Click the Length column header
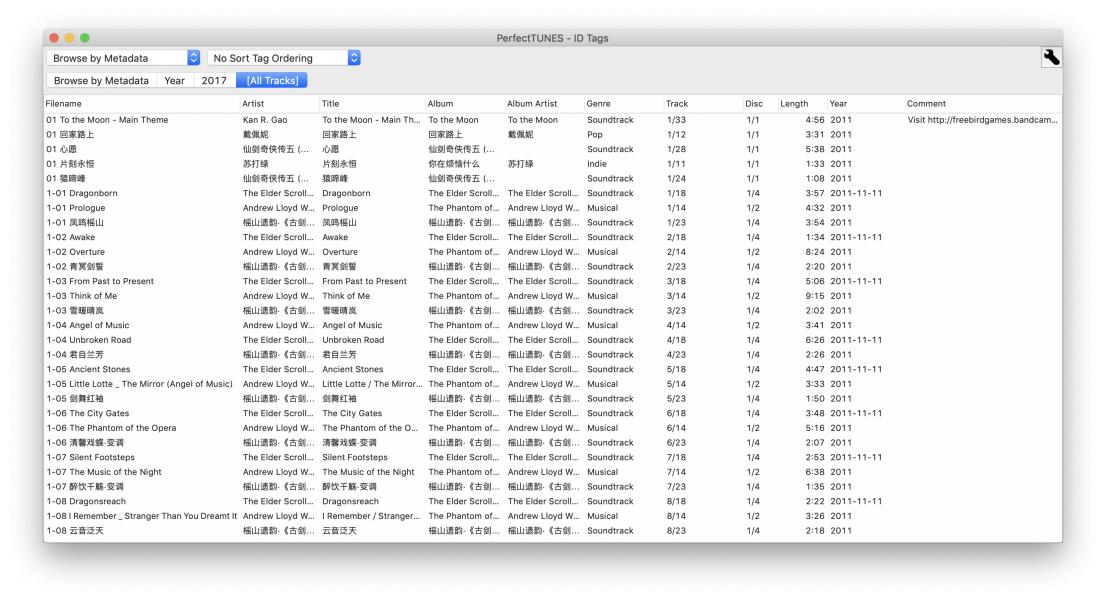1106x600 pixels. point(800,104)
